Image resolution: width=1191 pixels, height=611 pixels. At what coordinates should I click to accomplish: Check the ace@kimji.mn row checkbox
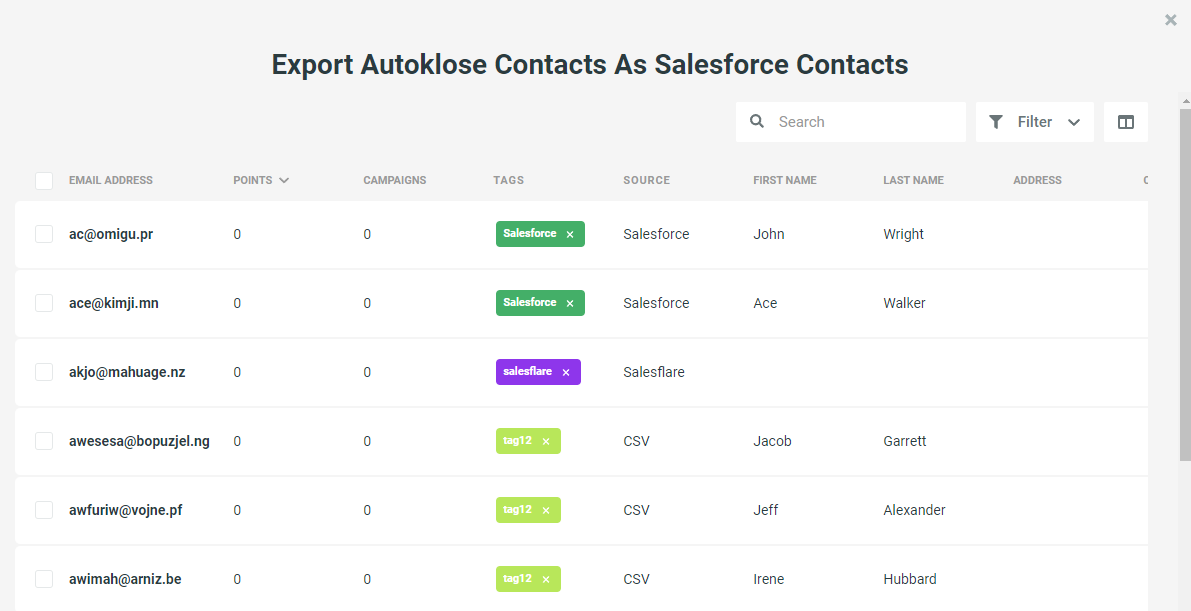pyautogui.click(x=44, y=303)
